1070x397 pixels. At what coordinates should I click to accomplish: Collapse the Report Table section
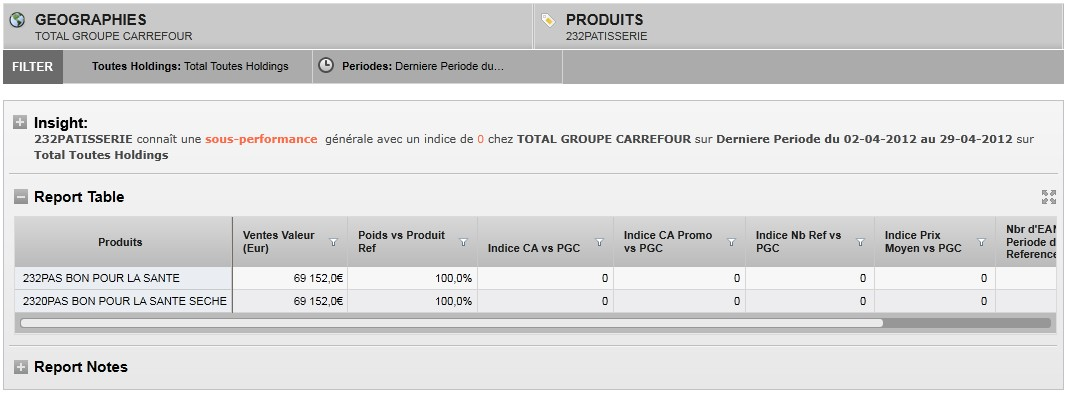(21, 197)
